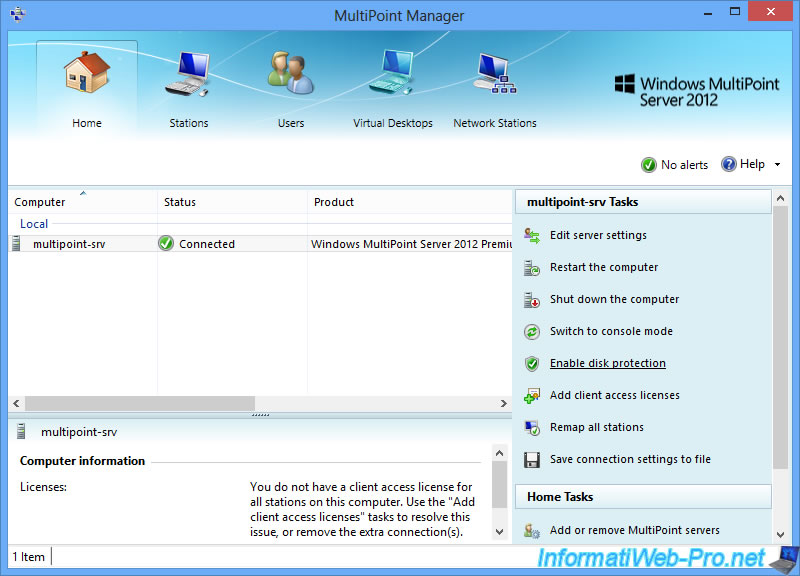Viewport: 800px width, 576px height.
Task: Open the Stations computer icon
Action: pos(188,73)
